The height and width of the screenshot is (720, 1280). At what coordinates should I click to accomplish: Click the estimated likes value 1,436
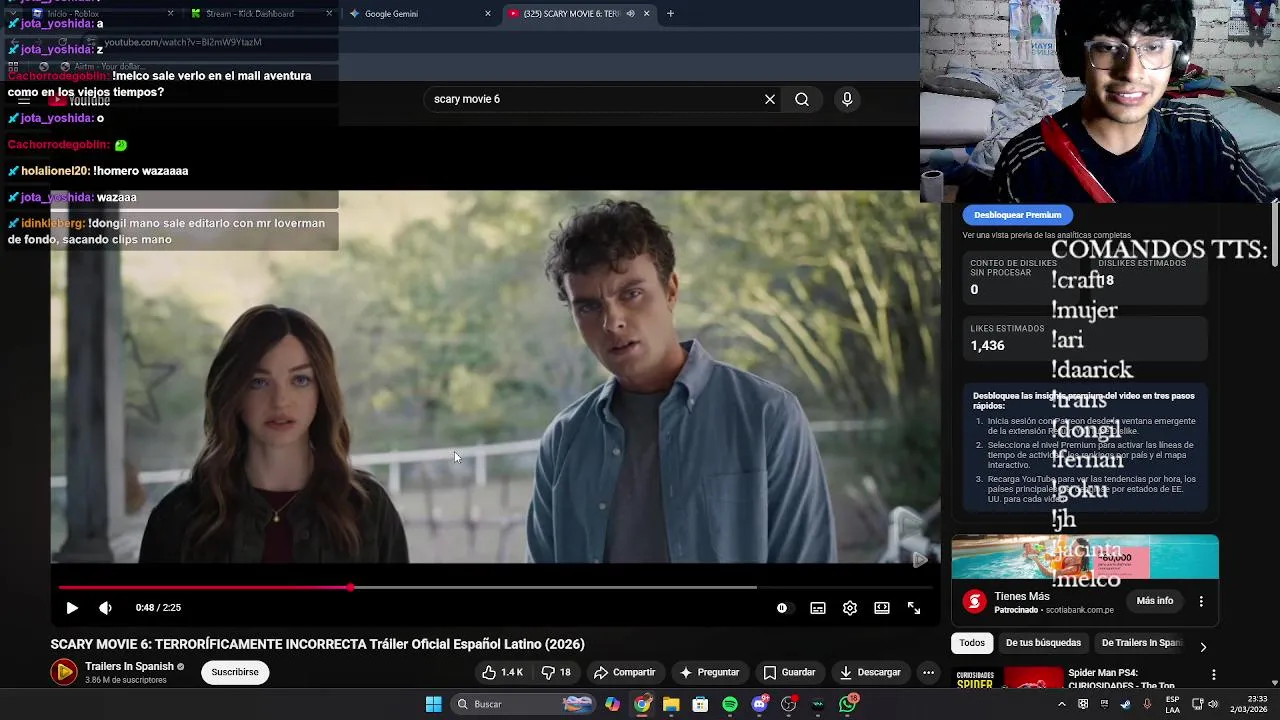(987, 345)
